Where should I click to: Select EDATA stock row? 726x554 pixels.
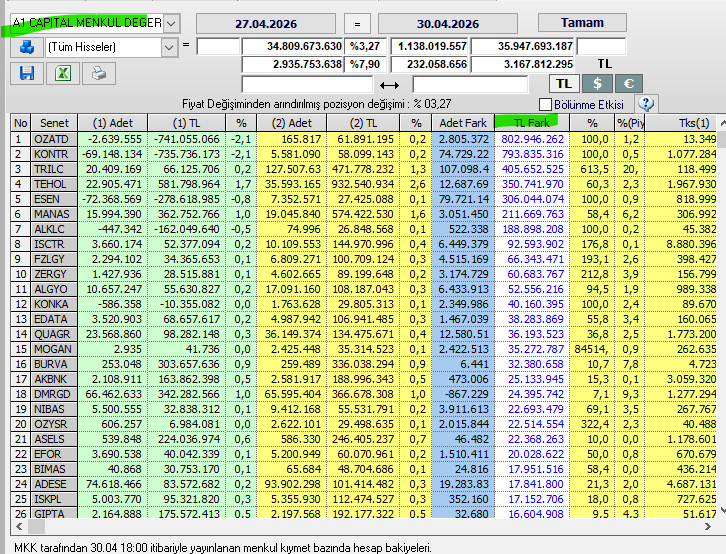(x=363, y=319)
